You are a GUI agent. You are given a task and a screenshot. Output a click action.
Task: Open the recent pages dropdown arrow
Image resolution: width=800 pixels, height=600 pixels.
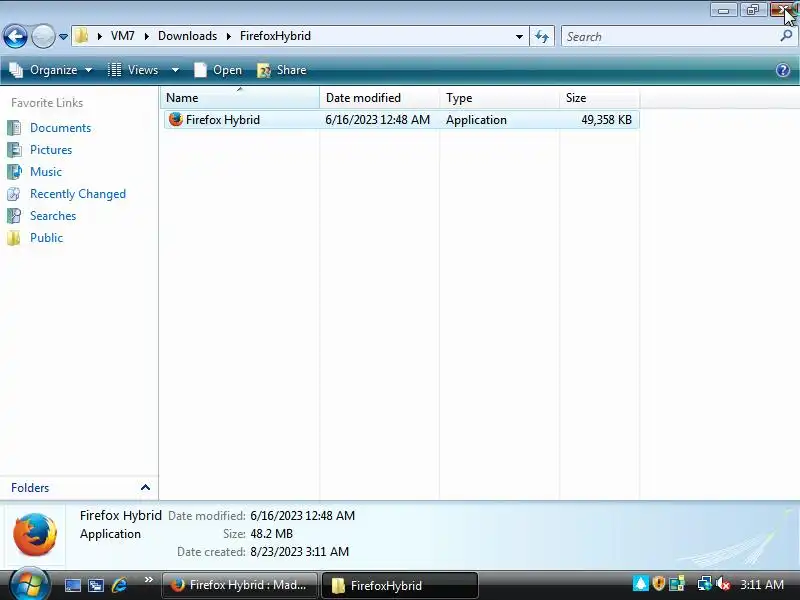click(x=63, y=37)
